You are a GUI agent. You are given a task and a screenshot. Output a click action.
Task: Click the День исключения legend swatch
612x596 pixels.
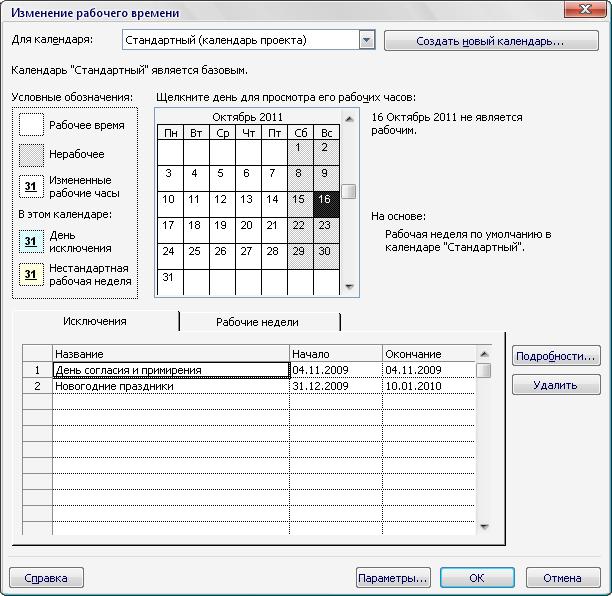(x=32, y=241)
